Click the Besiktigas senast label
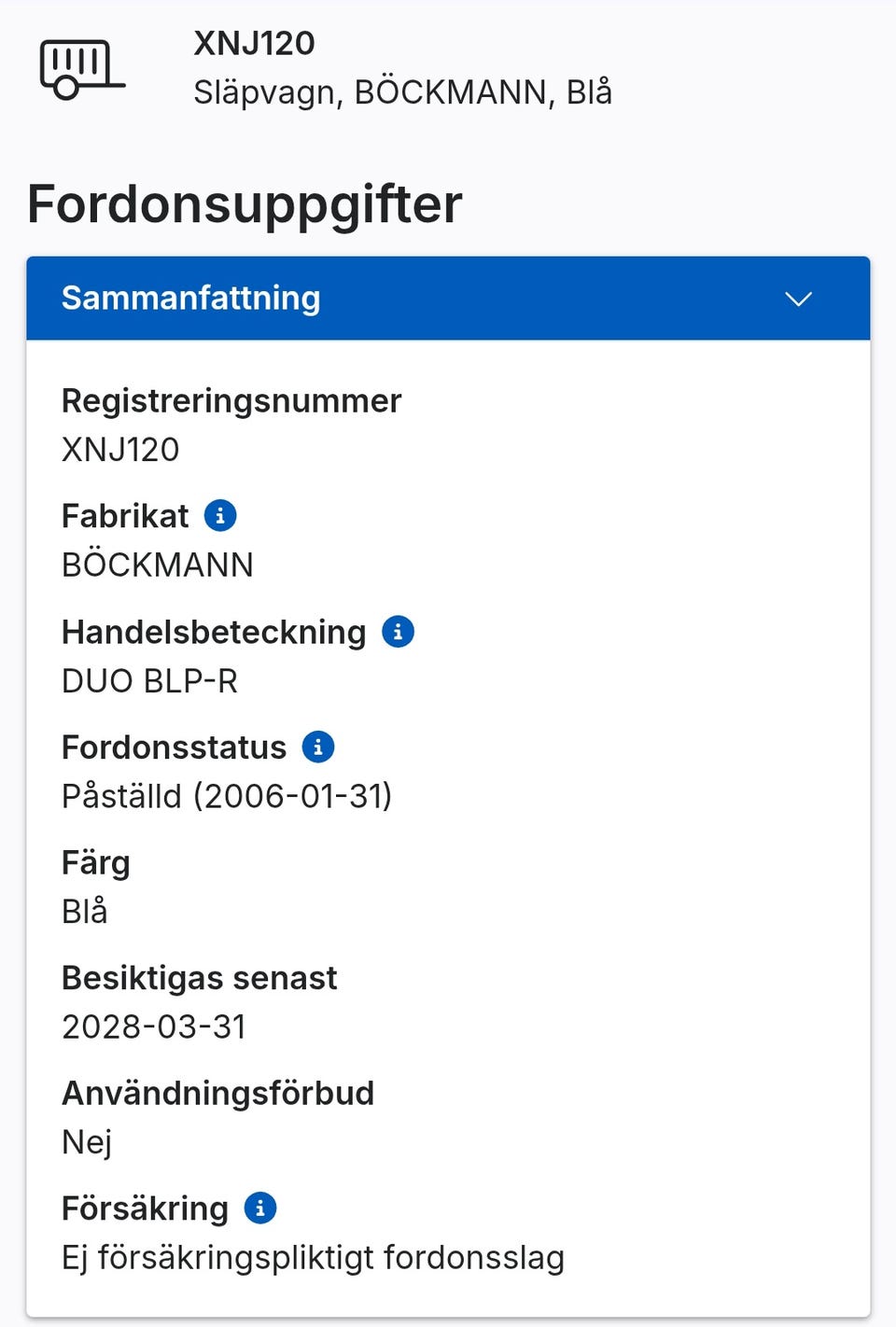The image size is (896, 1327). (199, 977)
